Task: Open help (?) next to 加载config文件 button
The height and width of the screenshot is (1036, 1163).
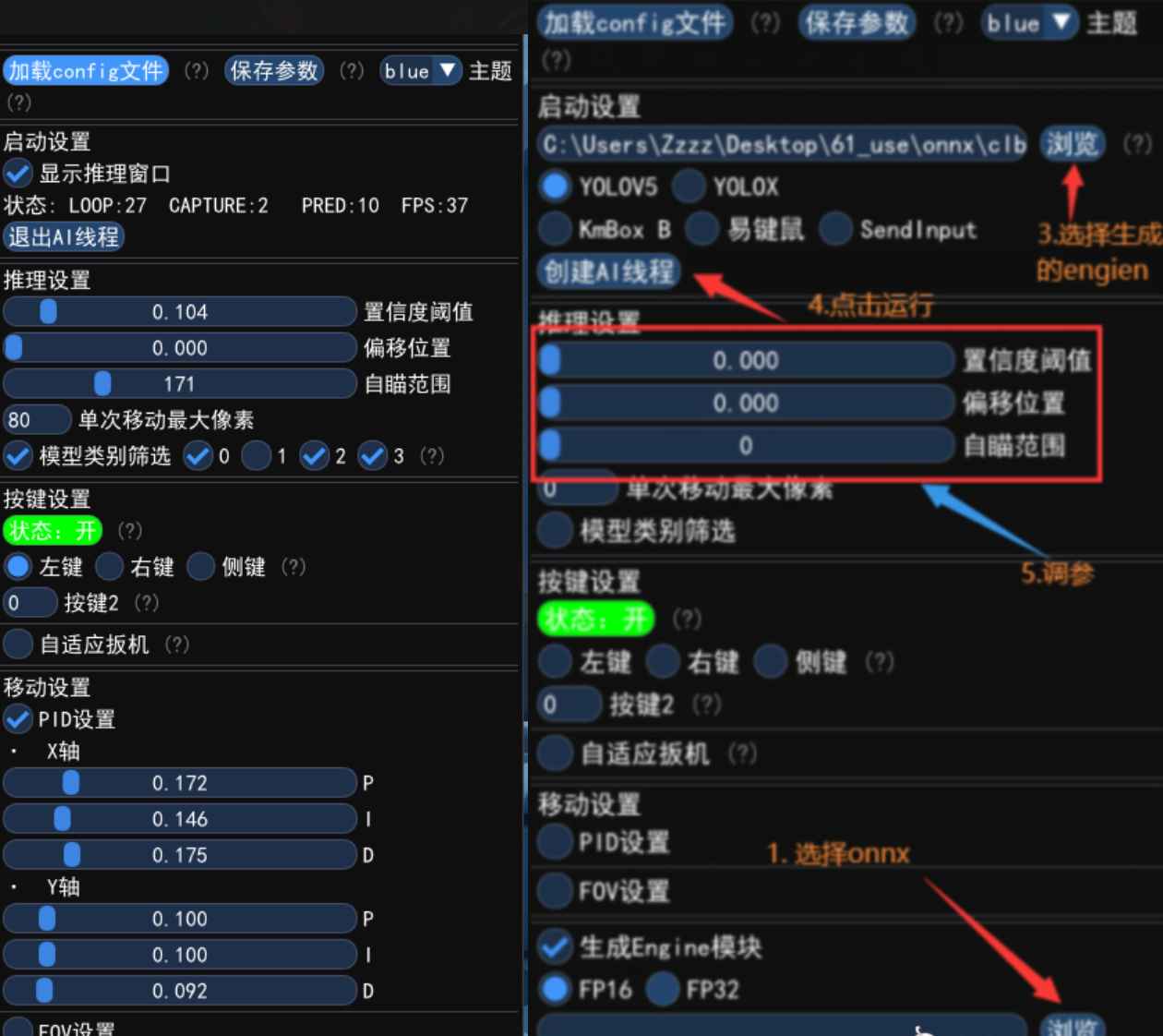Action: point(197,71)
